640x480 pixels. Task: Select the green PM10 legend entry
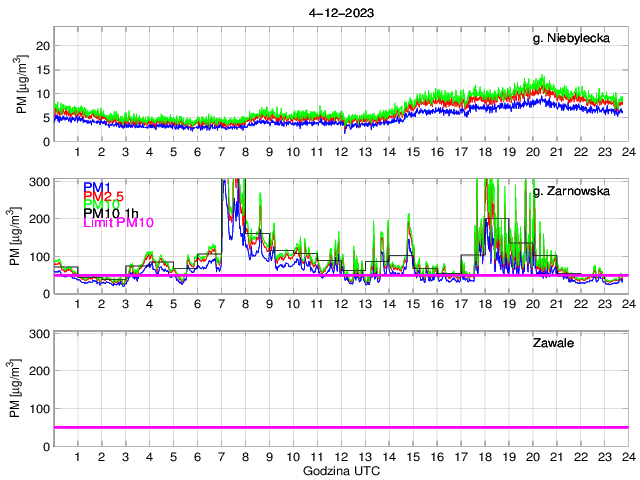tap(102, 204)
